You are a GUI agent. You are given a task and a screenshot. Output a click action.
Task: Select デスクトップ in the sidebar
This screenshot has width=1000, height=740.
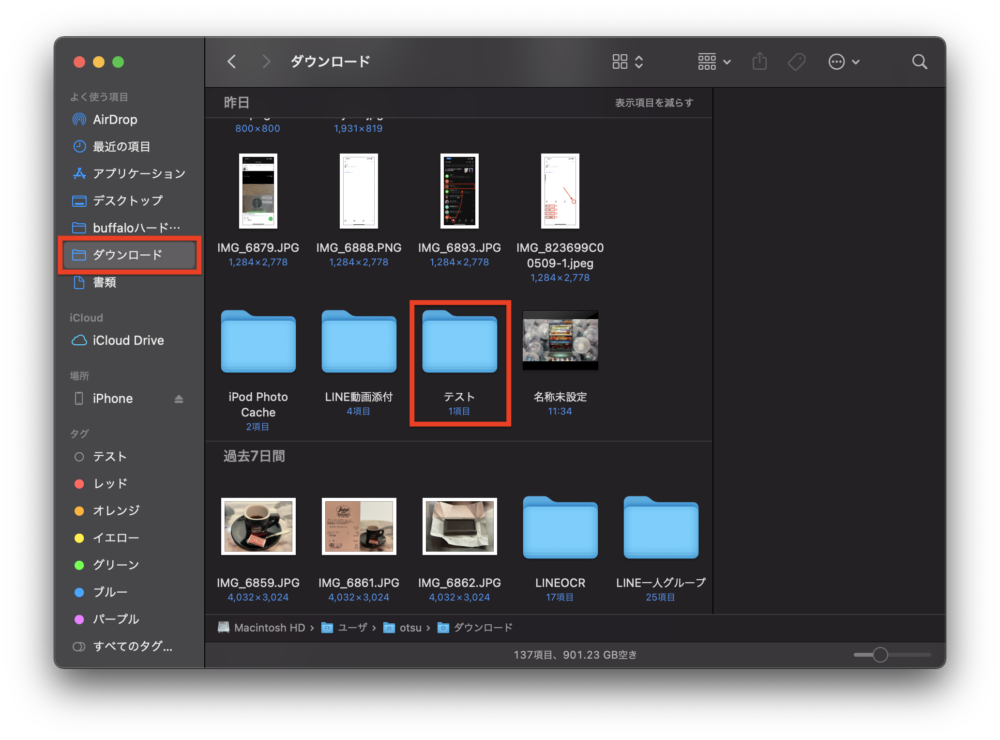pos(129,200)
